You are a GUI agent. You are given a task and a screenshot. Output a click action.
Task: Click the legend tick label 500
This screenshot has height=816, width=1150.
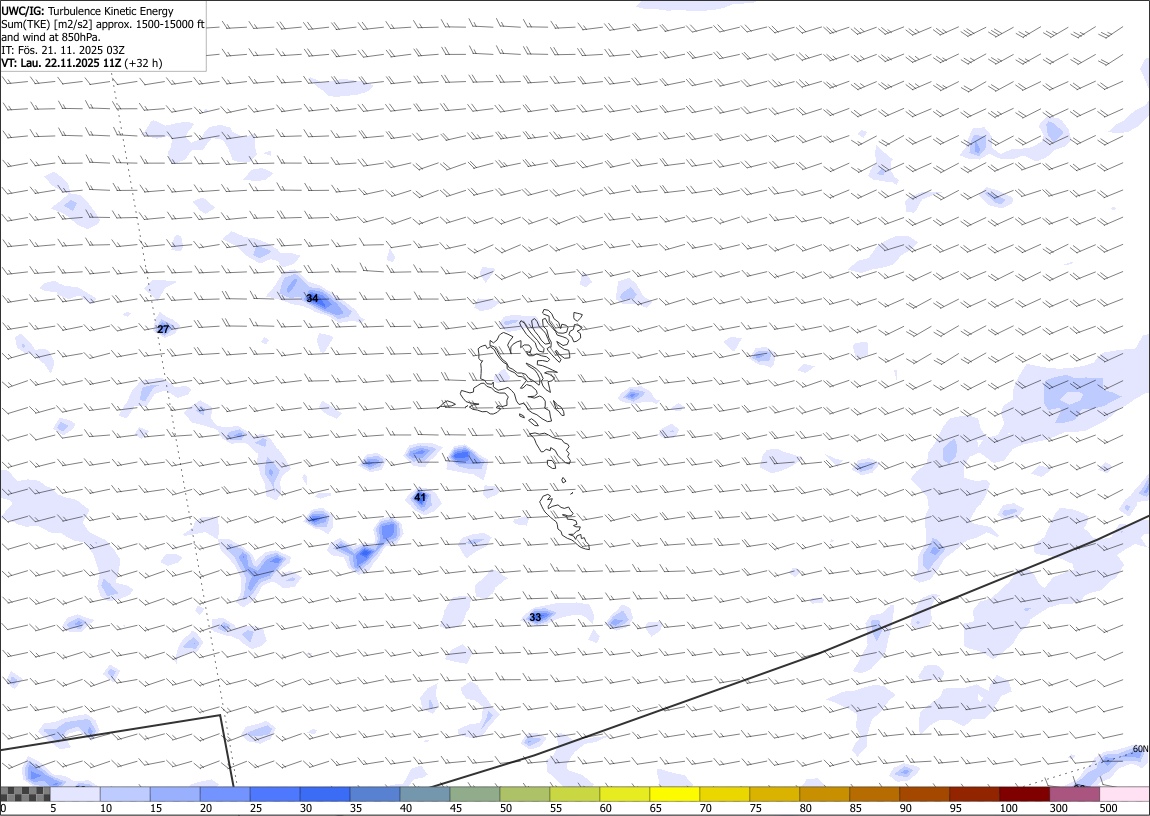[1108, 808]
